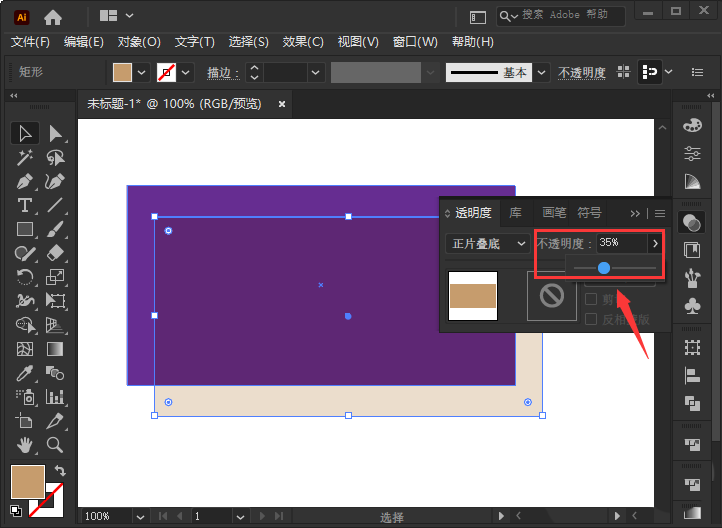Screen dimensions: 722x528
Task: Select the Gradient tool
Action: pyautogui.click(x=55, y=349)
